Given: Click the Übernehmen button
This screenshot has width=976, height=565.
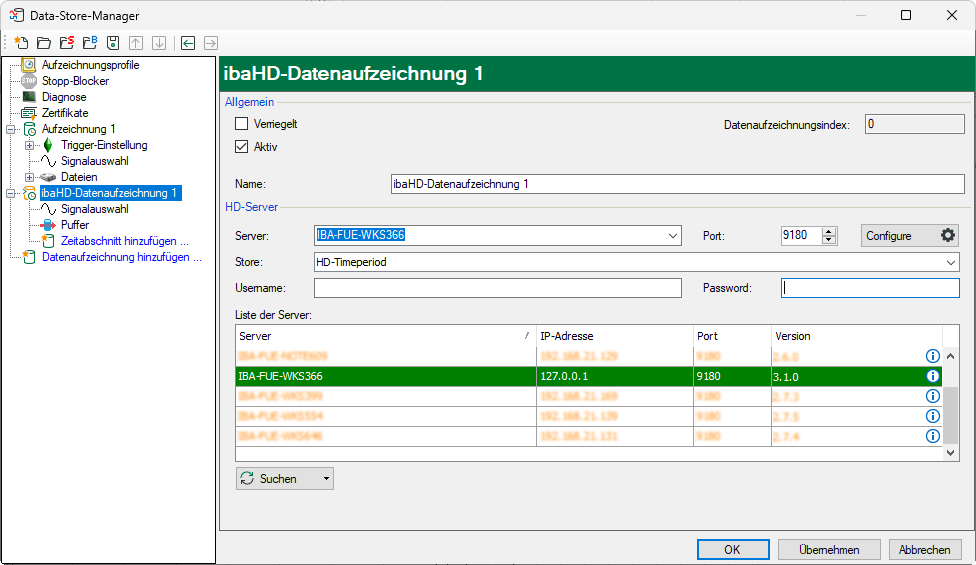Looking at the screenshot, I should (829, 549).
